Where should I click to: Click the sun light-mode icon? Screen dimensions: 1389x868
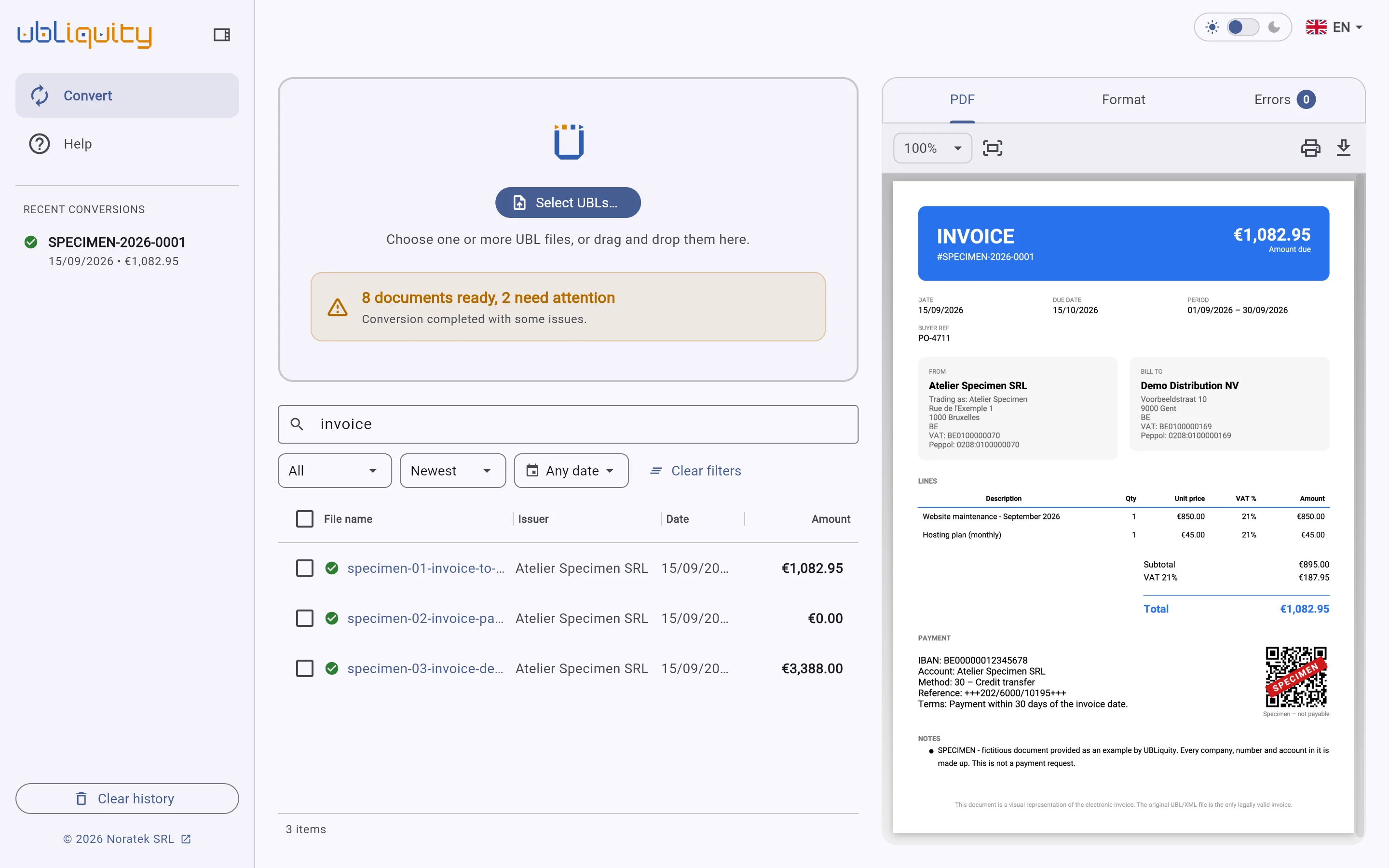(x=1212, y=27)
